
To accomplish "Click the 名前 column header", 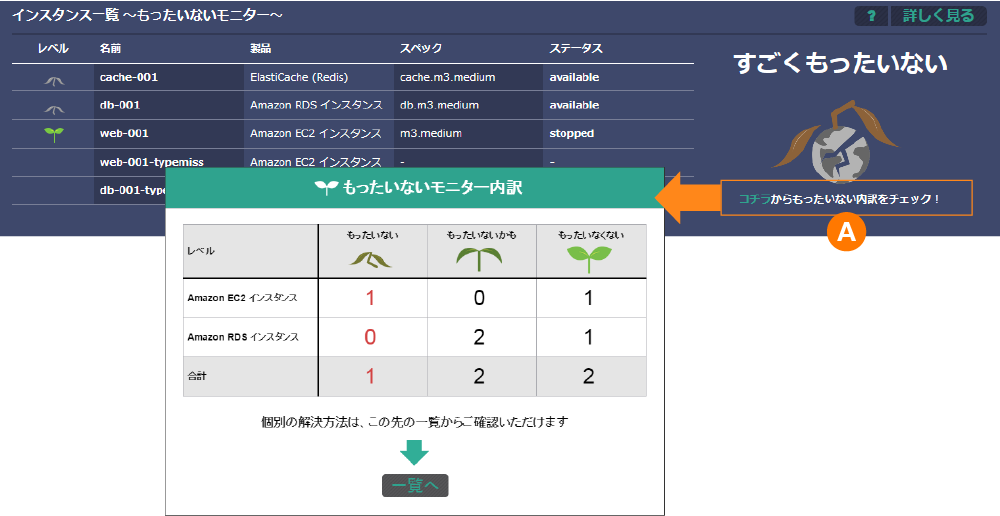I will point(110,48).
